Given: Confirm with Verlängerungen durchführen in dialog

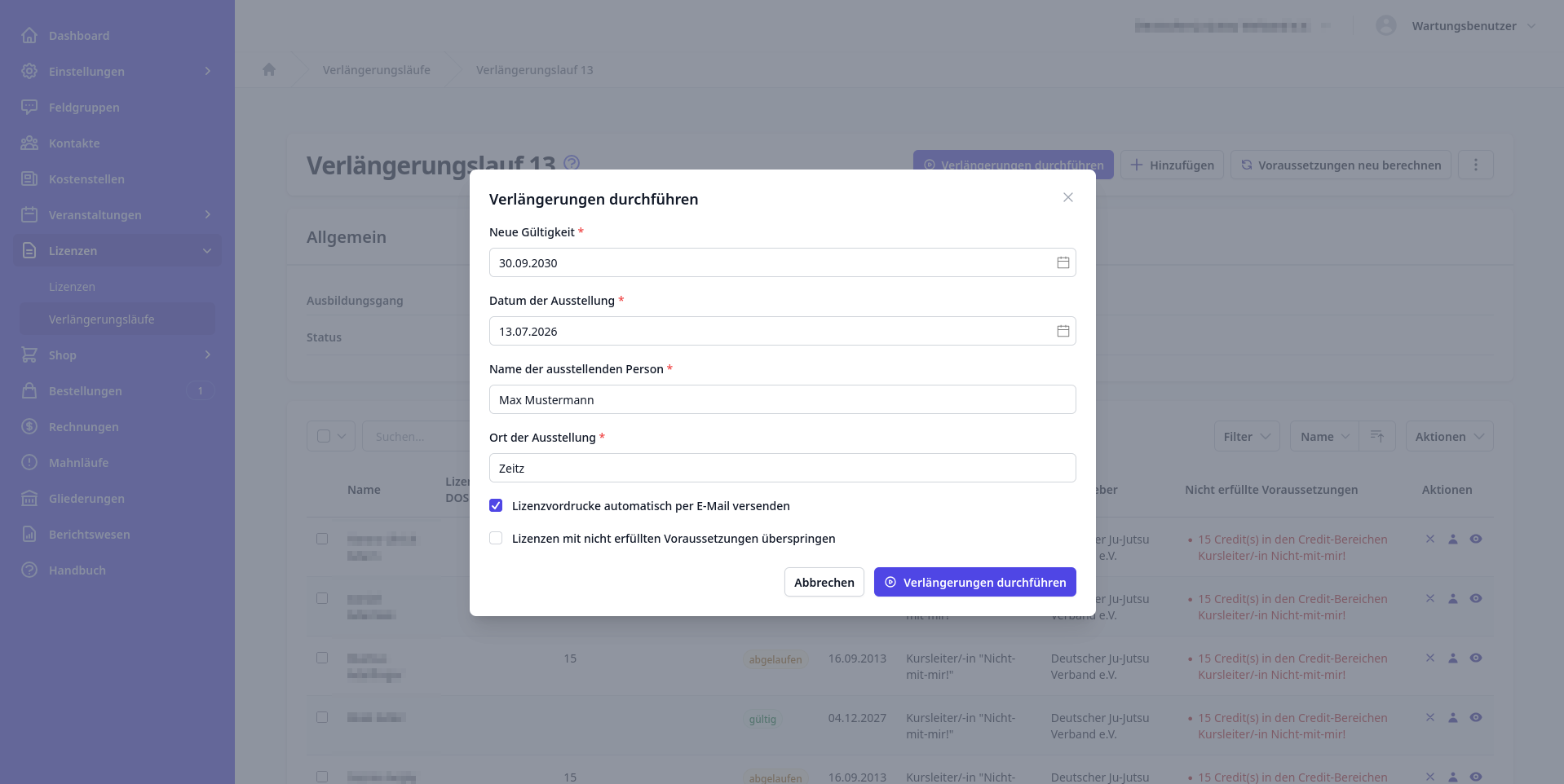Looking at the screenshot, I should click(974, 582).
